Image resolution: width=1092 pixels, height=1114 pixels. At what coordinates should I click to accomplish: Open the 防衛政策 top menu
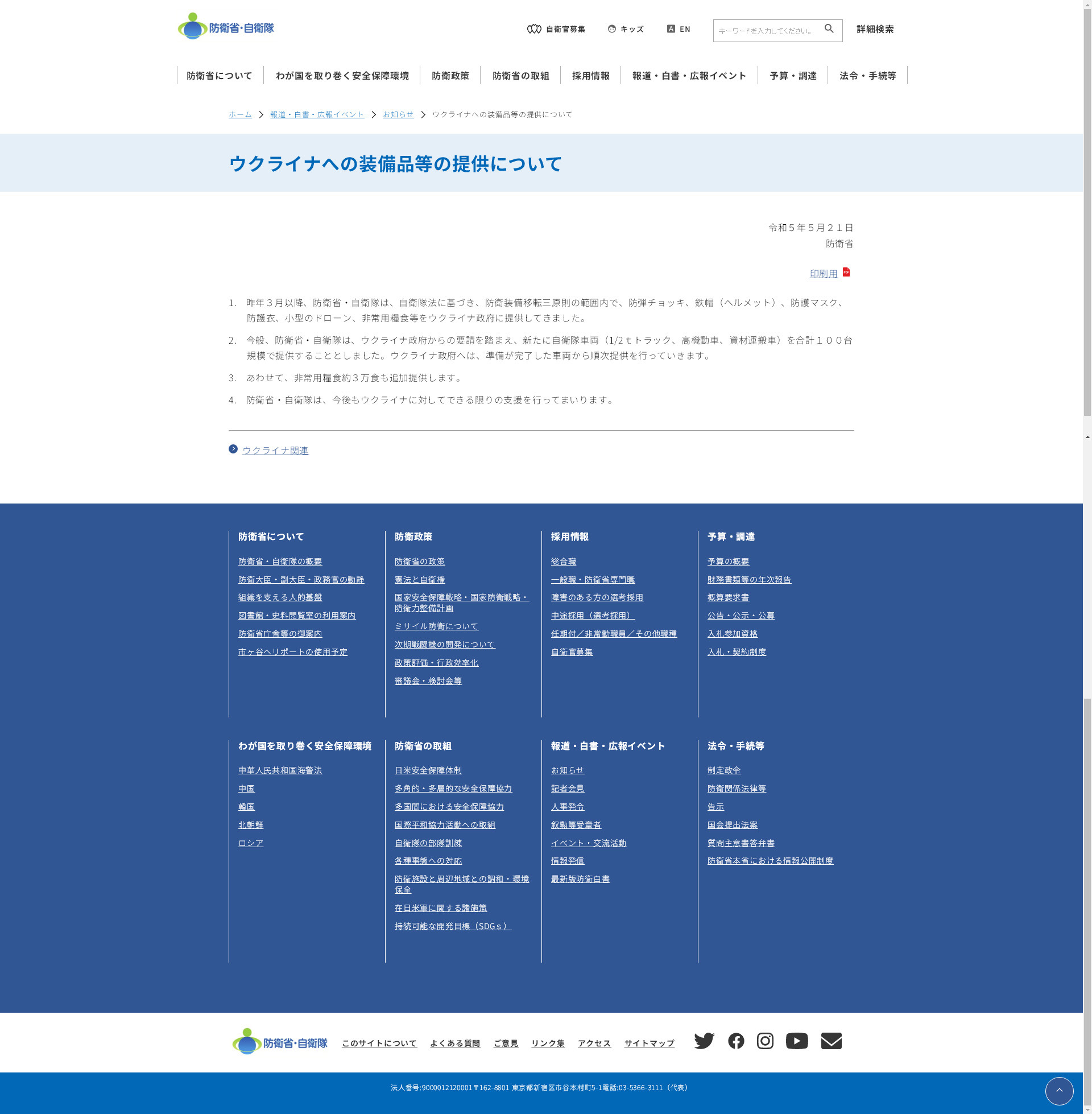pos(450,76)
